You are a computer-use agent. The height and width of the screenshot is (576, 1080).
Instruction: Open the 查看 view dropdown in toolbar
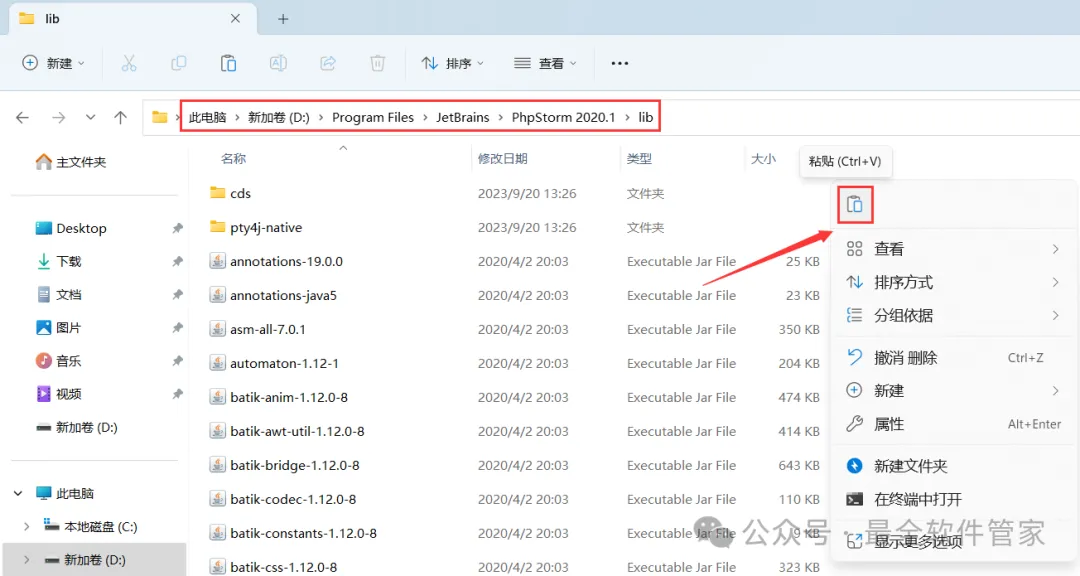545,63
